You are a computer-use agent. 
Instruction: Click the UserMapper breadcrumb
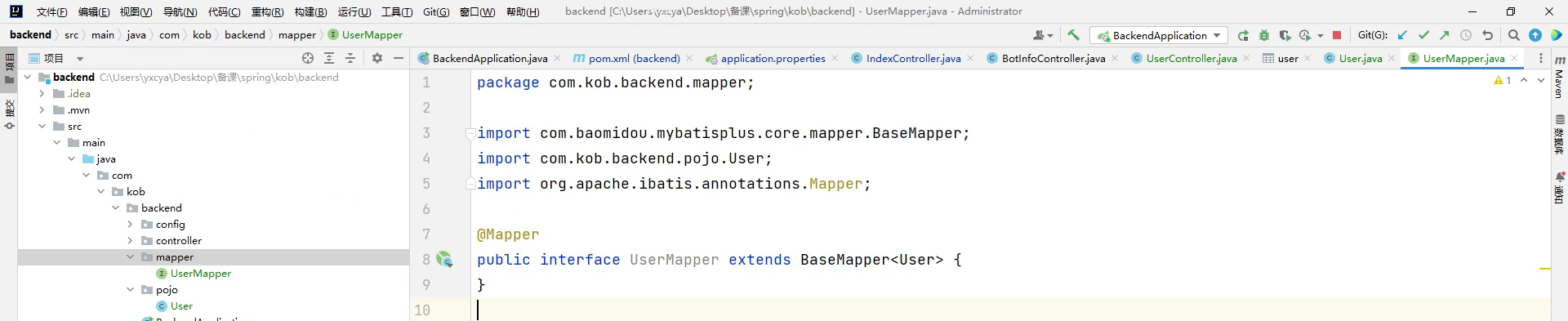365,34
